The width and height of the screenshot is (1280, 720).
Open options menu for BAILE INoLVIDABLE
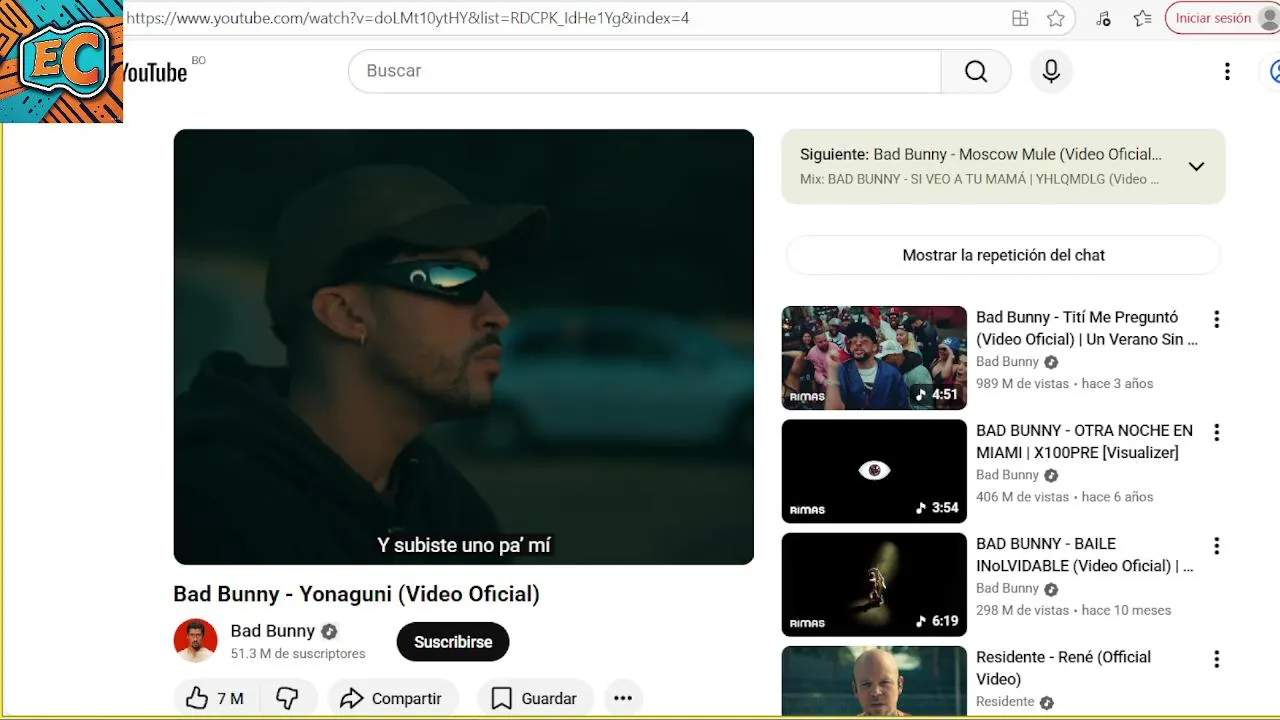1216,546
